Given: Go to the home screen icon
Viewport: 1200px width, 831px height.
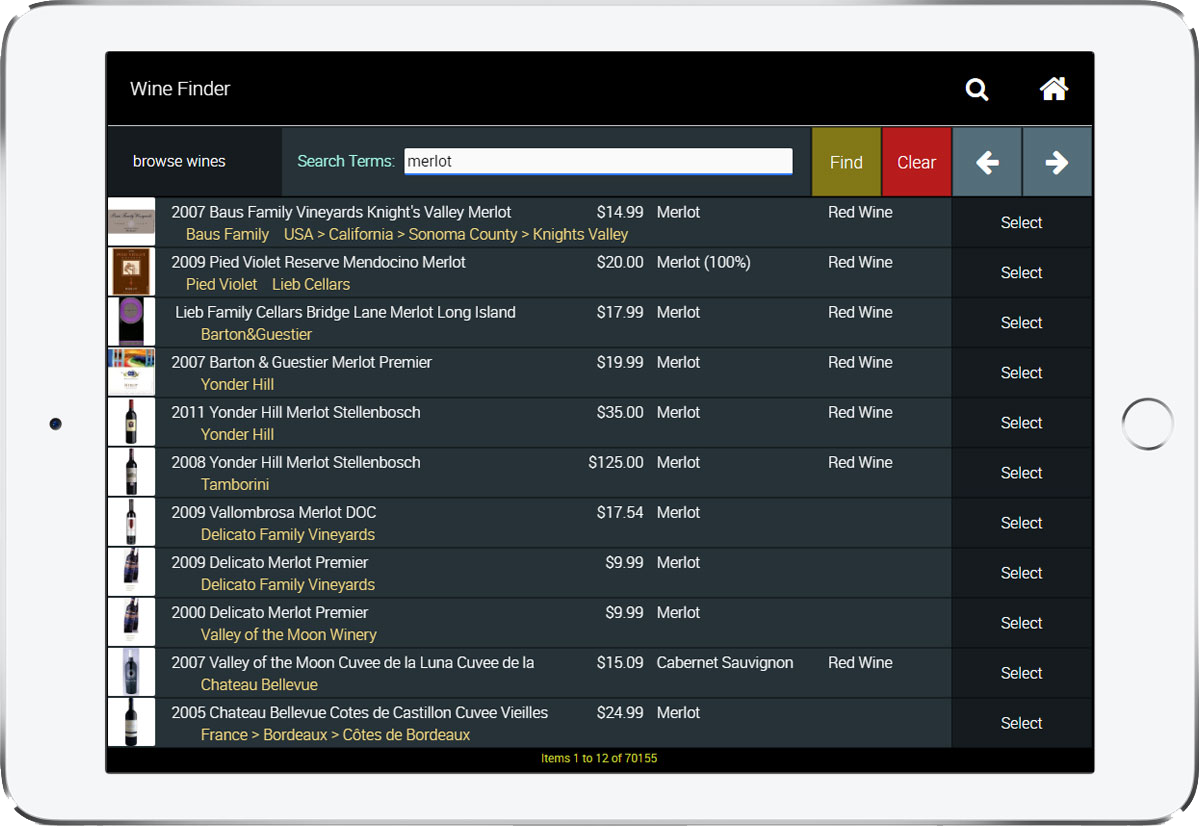Looking at the screenshot, I should pos(1054,89).
